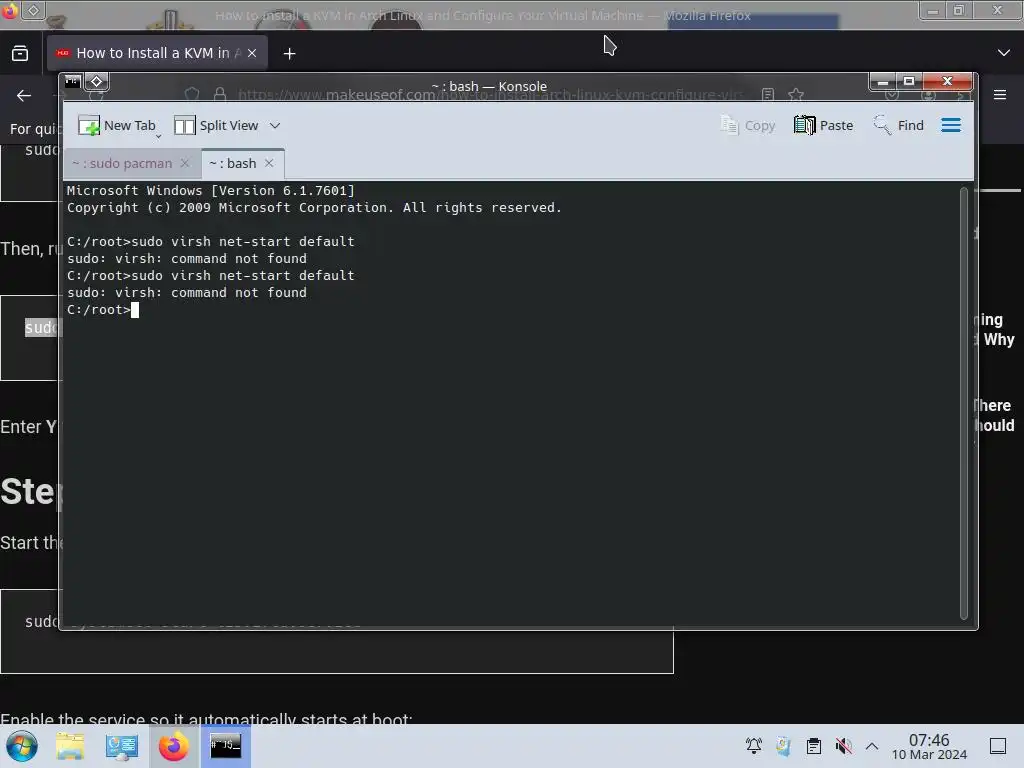
Task: Click the Copy toolbar button
Action: 748,125
